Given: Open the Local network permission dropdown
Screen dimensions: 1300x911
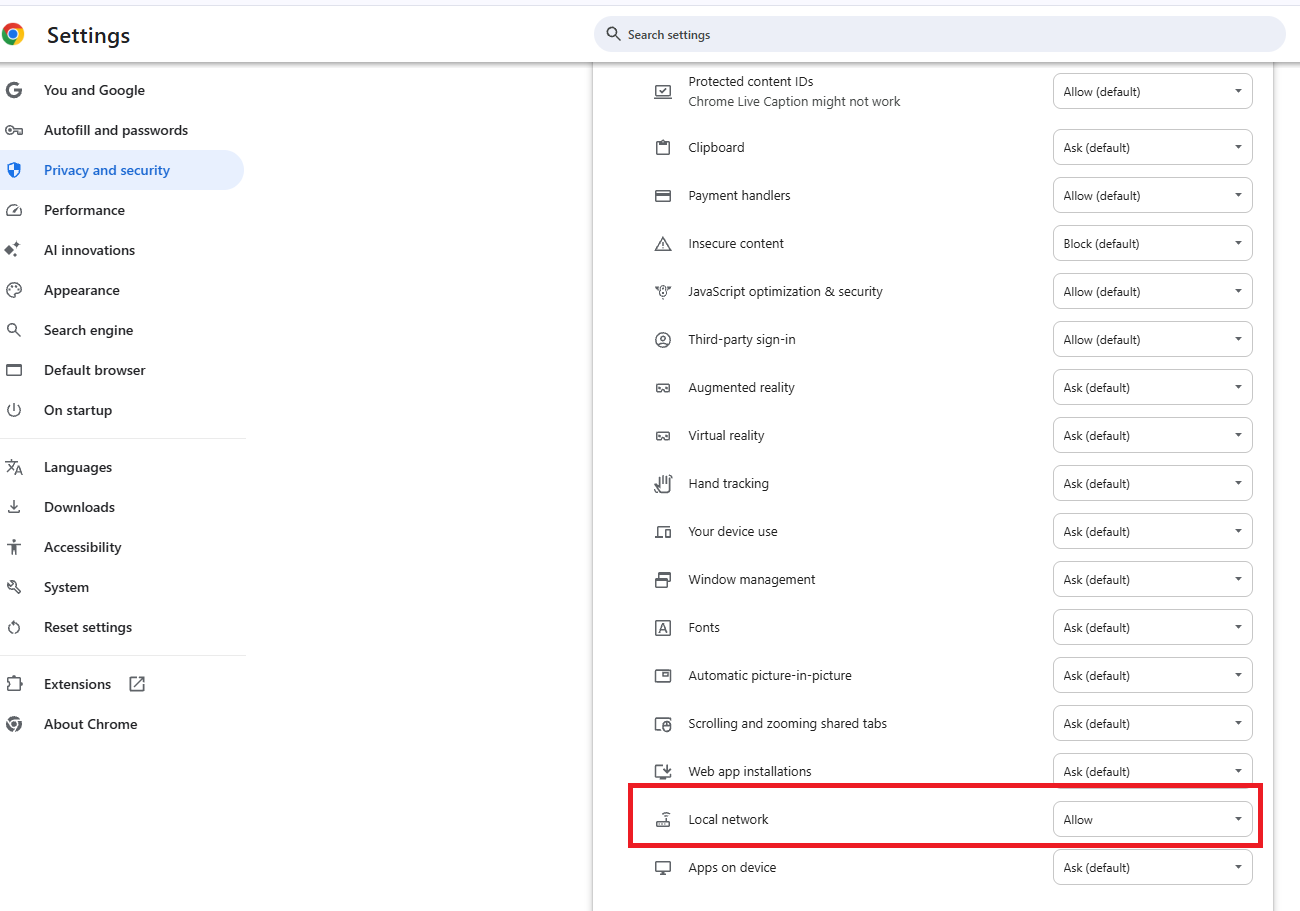Looking at the screenshot, I should coord(1152,820).
